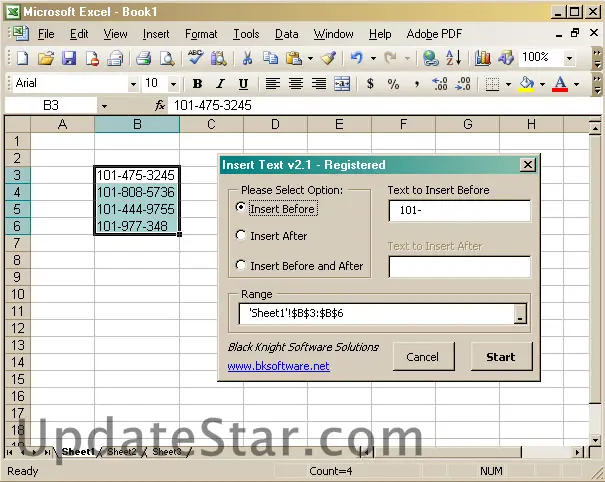This screenshot has width=605, height=482.
Task: Sort ascending with the A-Z icon
Action: tap(453, 58)
